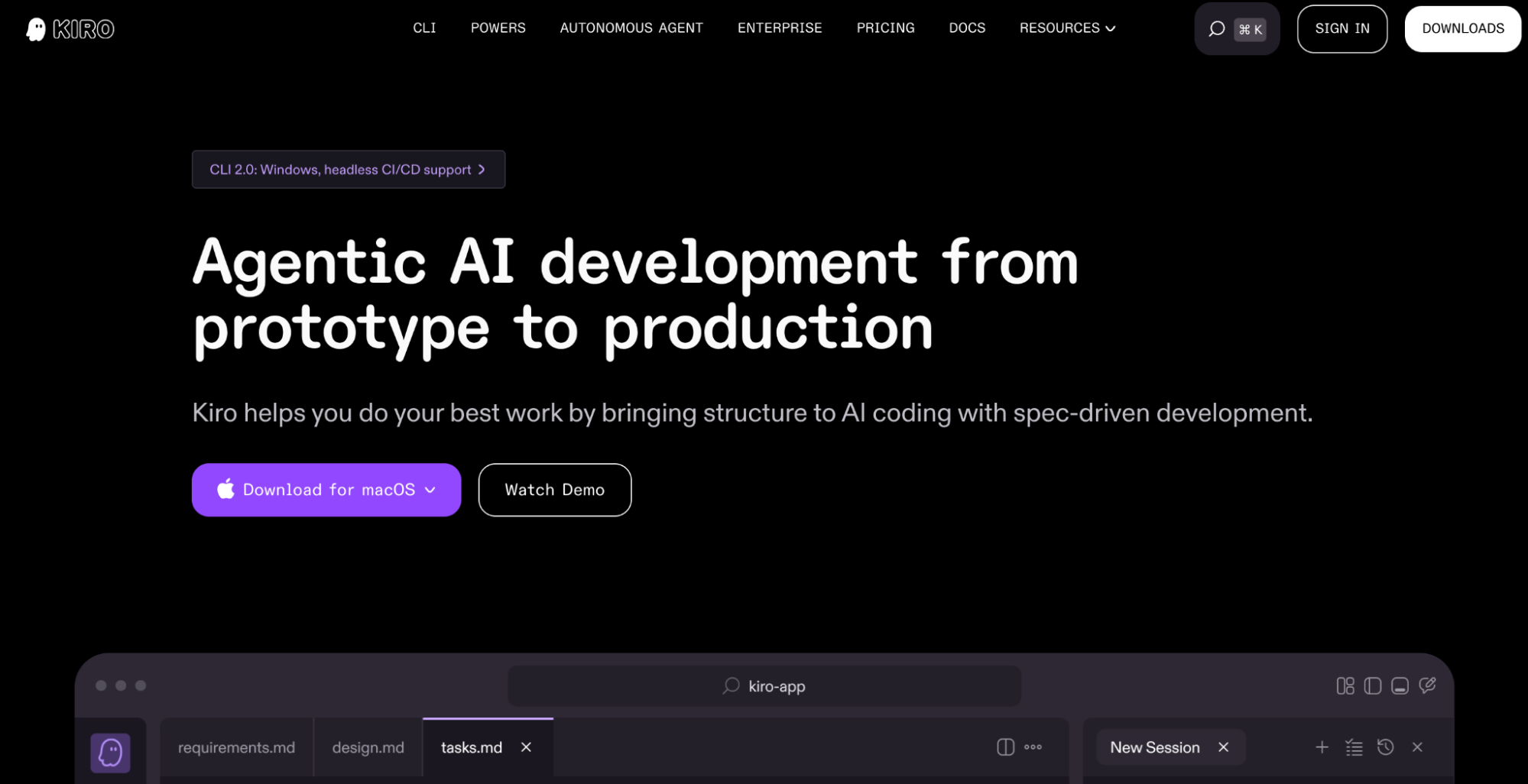Open the CLI nav link
The width and height of the screenshot is (1528, 784).
click(424, 28)
